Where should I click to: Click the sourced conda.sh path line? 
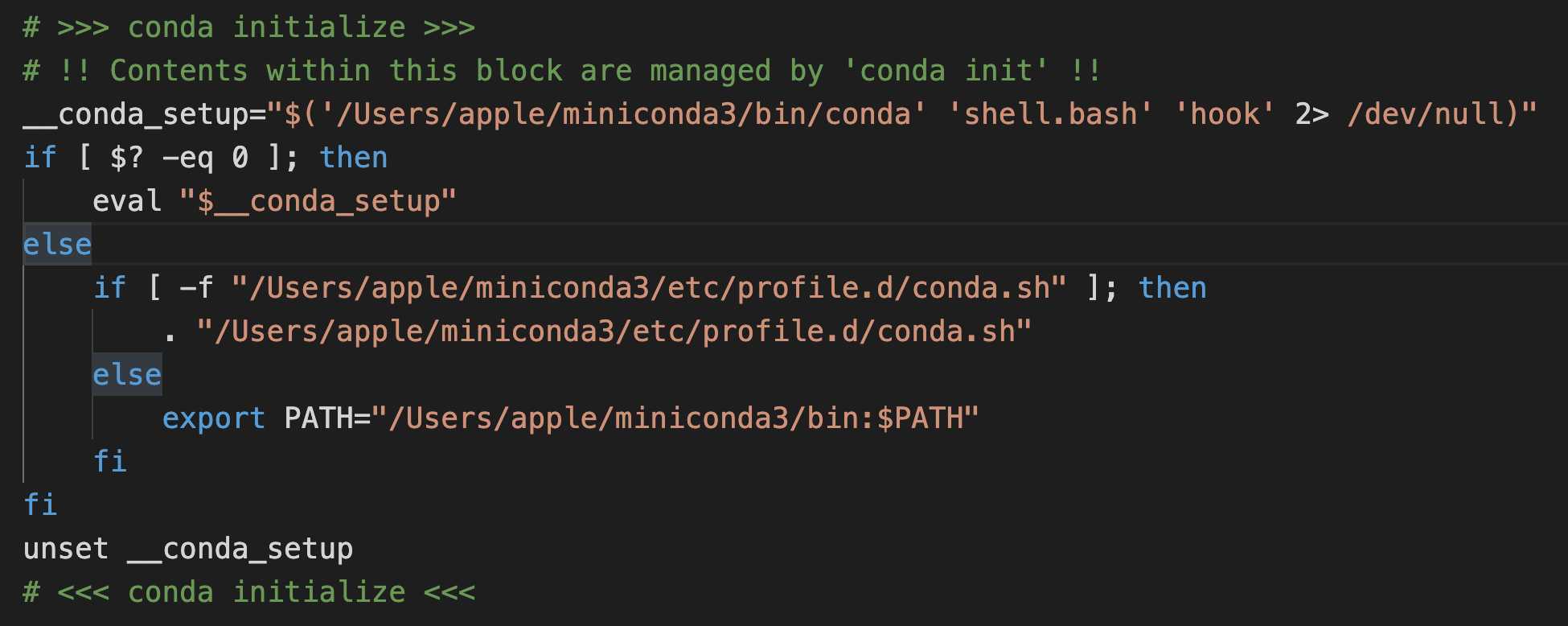click(x=597, y=331)
